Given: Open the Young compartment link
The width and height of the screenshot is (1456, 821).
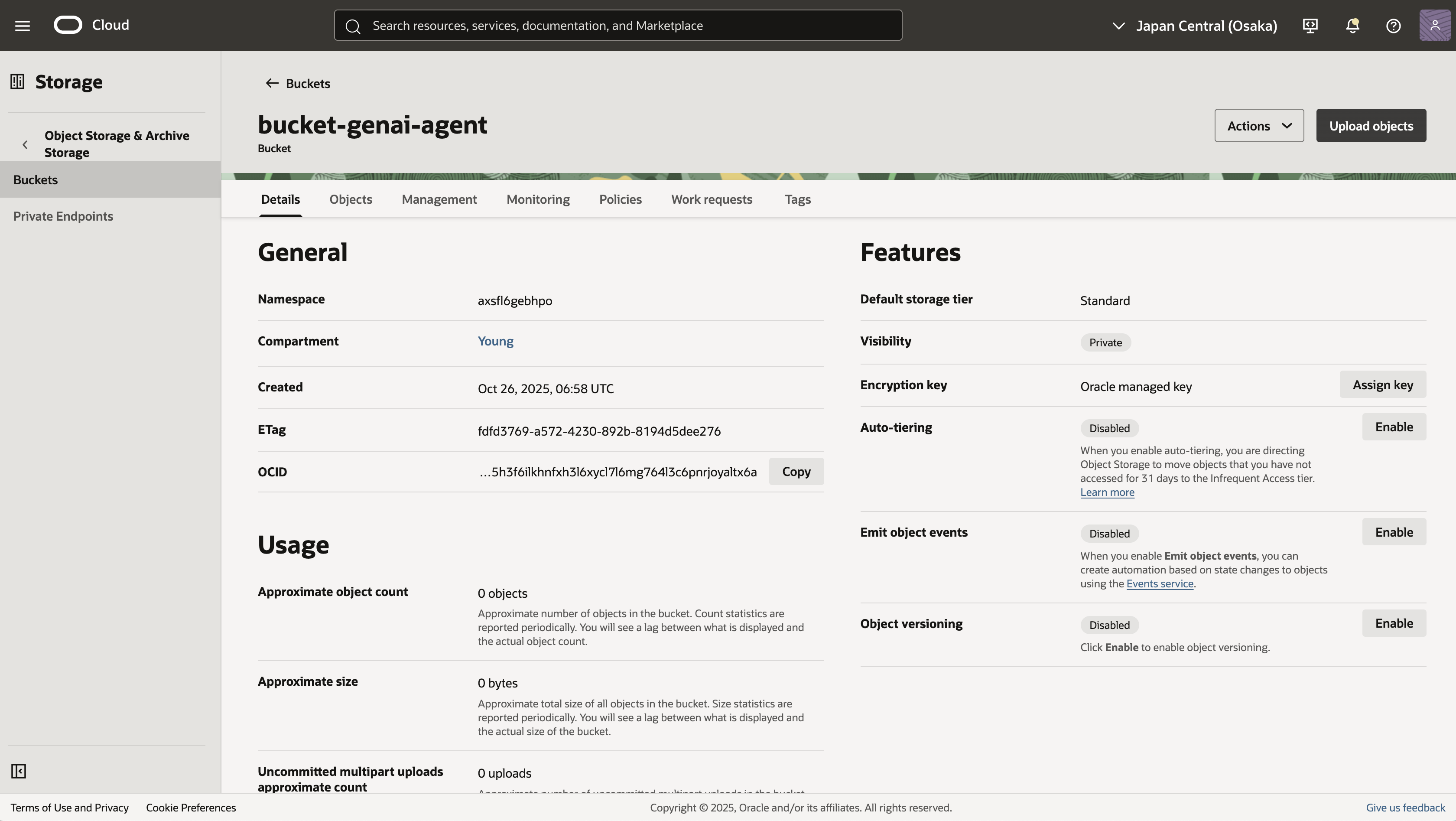Looking at the screenshot, I should click(x=495, y=341).
